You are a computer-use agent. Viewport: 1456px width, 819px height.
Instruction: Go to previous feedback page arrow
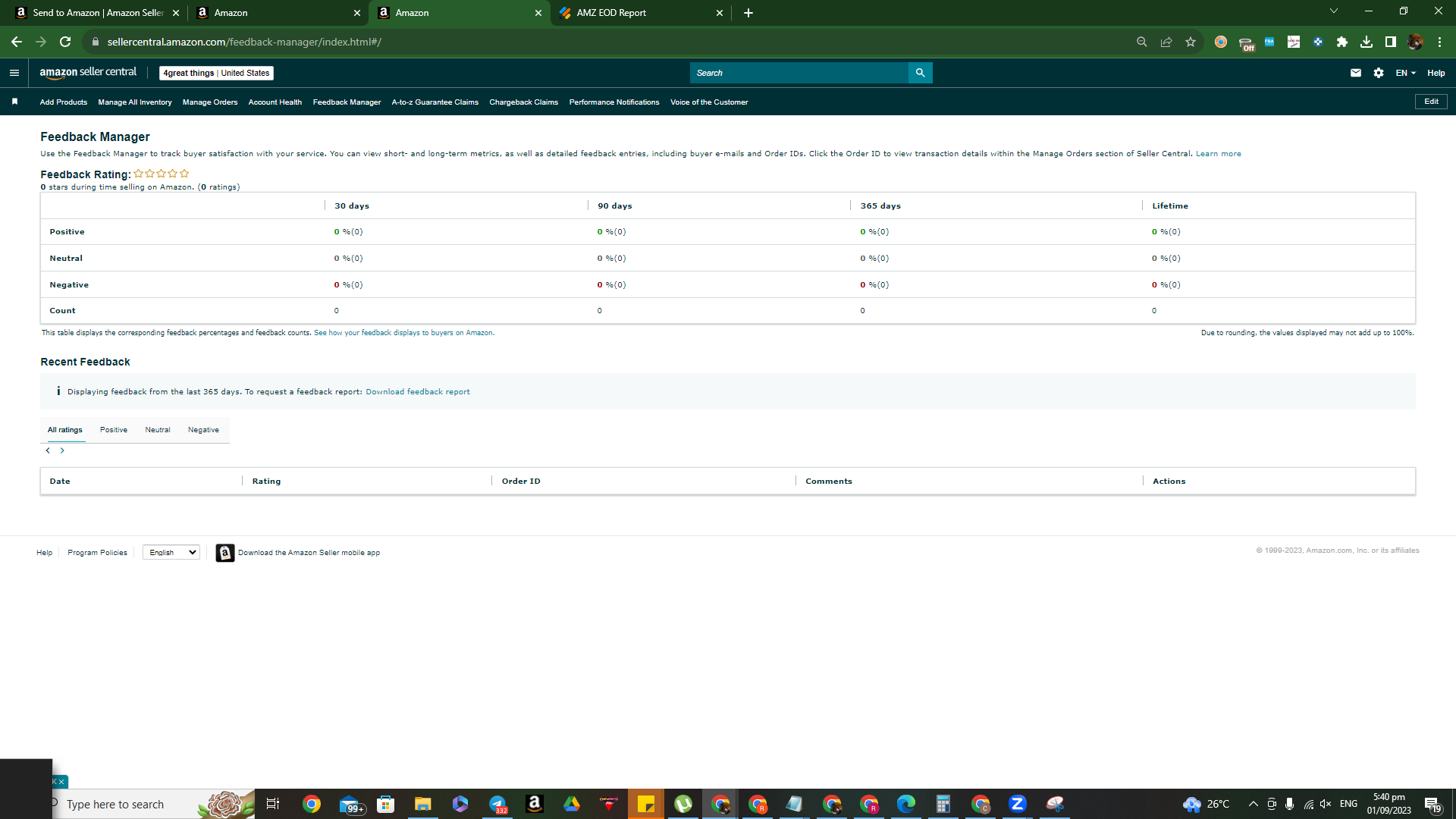[x=48, y=450]
